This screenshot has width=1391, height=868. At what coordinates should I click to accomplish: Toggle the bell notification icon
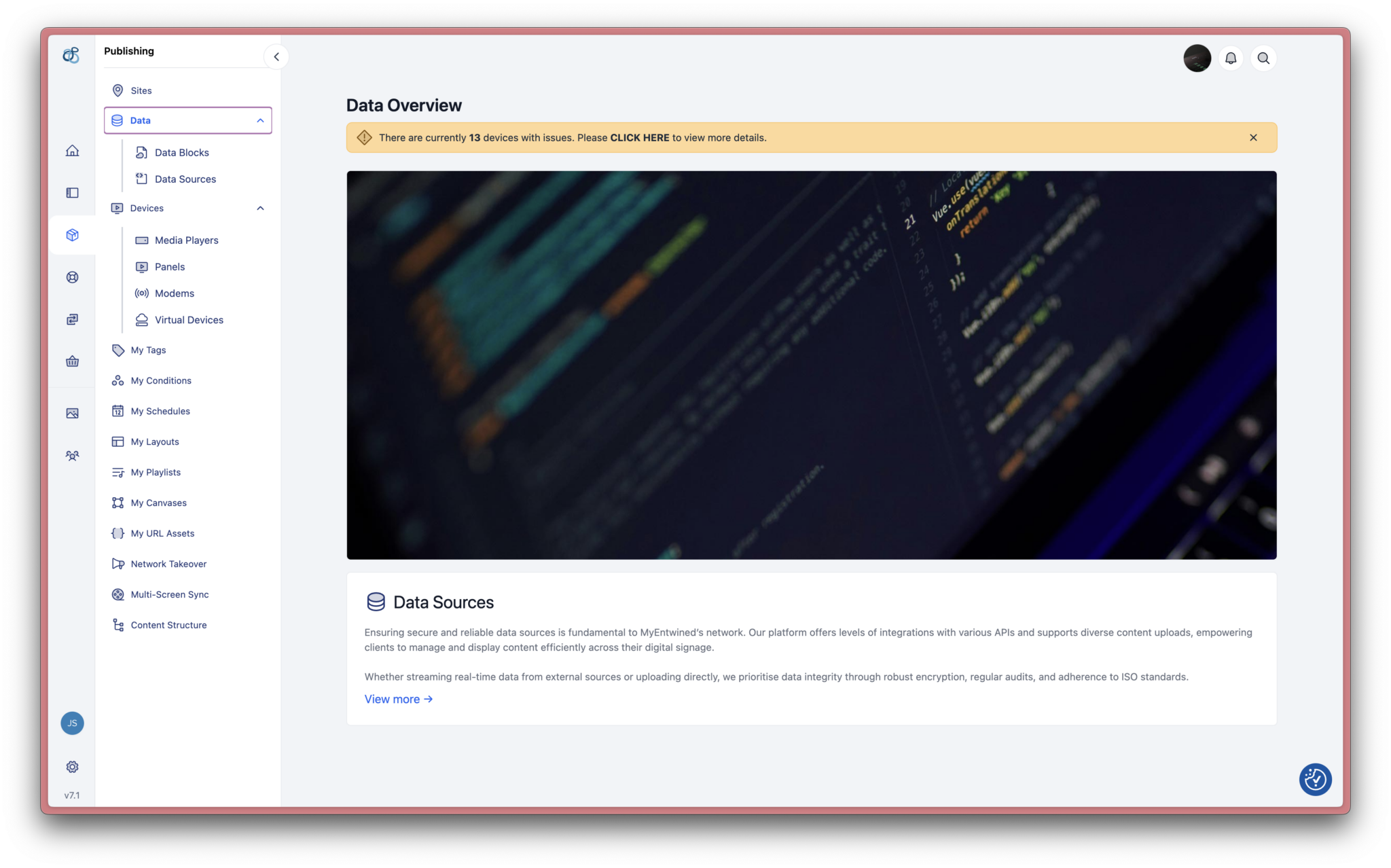(x=1231, y=57)
